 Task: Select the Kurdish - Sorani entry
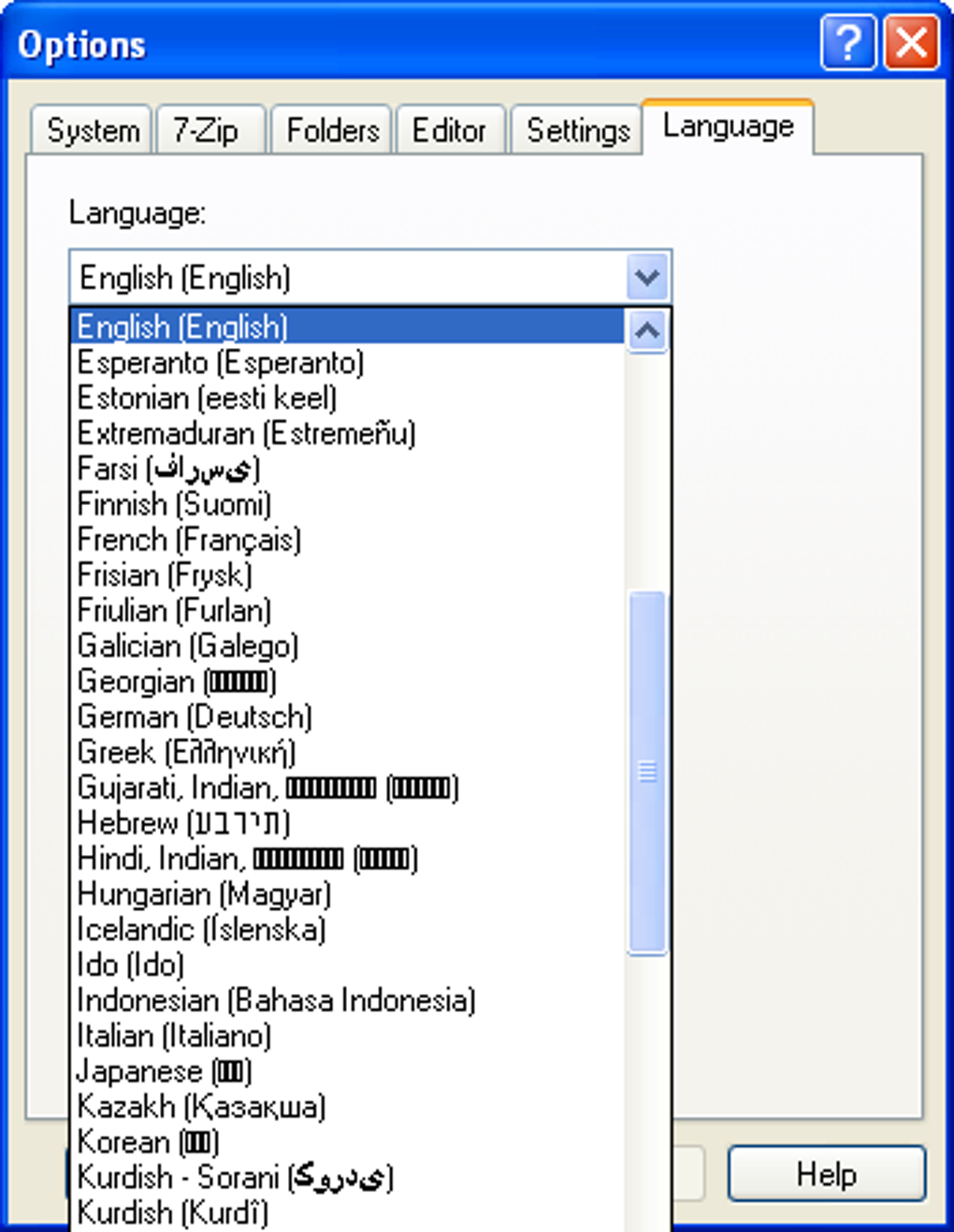347,1180
